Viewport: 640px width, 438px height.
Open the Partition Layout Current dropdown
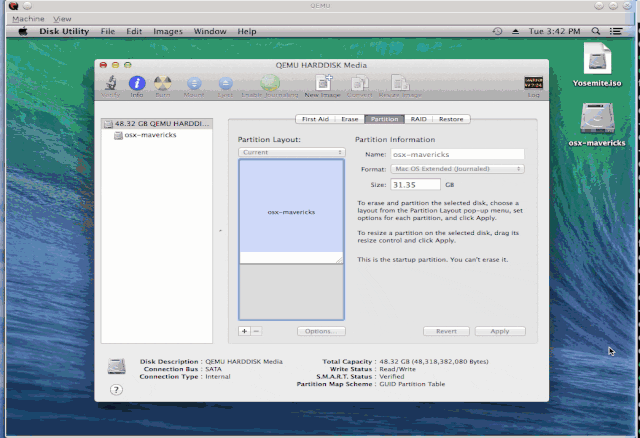291,152
